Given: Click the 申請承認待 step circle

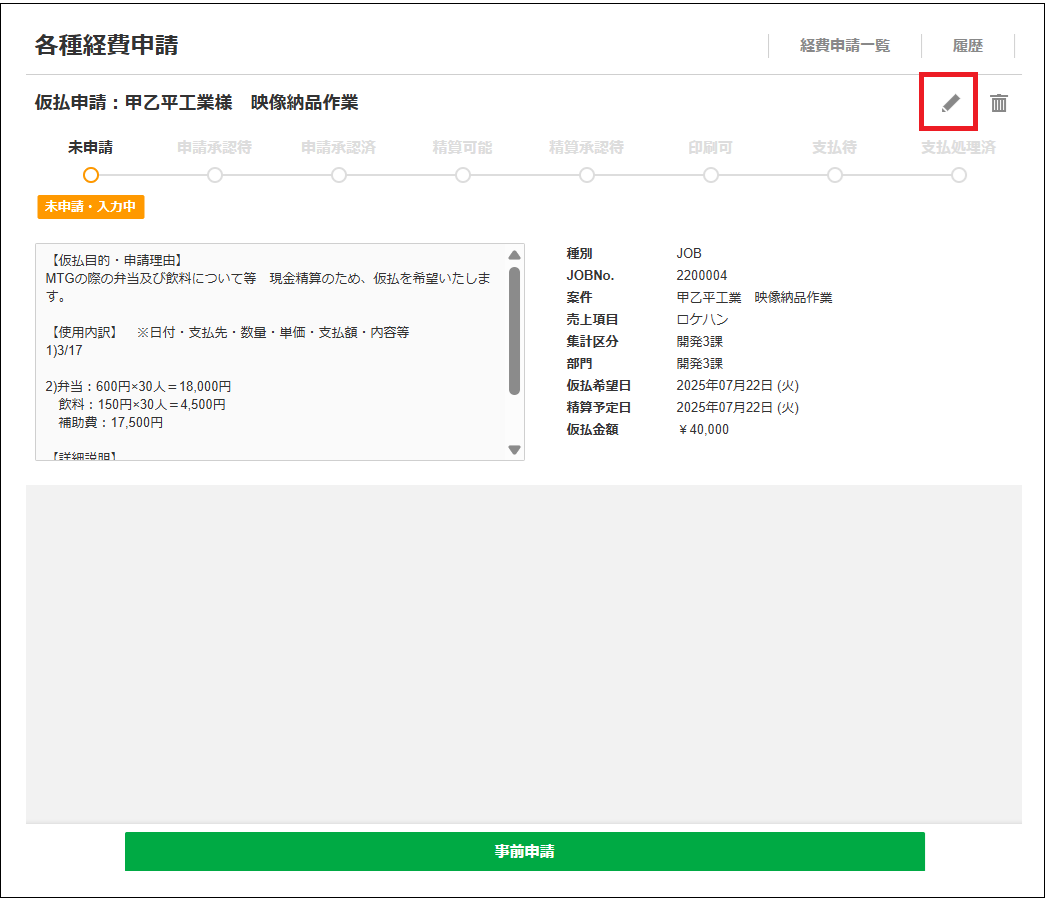Looking at the screenshot, I should click(x=215, y=175).
